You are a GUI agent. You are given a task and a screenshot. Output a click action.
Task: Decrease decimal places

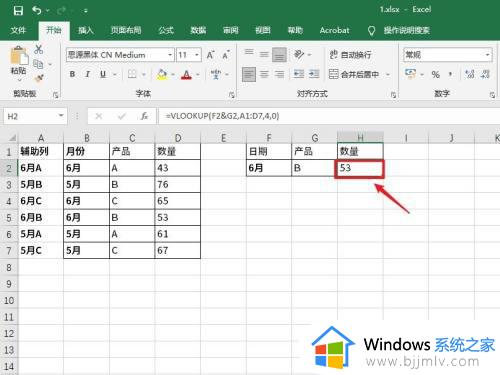point(485,74)
